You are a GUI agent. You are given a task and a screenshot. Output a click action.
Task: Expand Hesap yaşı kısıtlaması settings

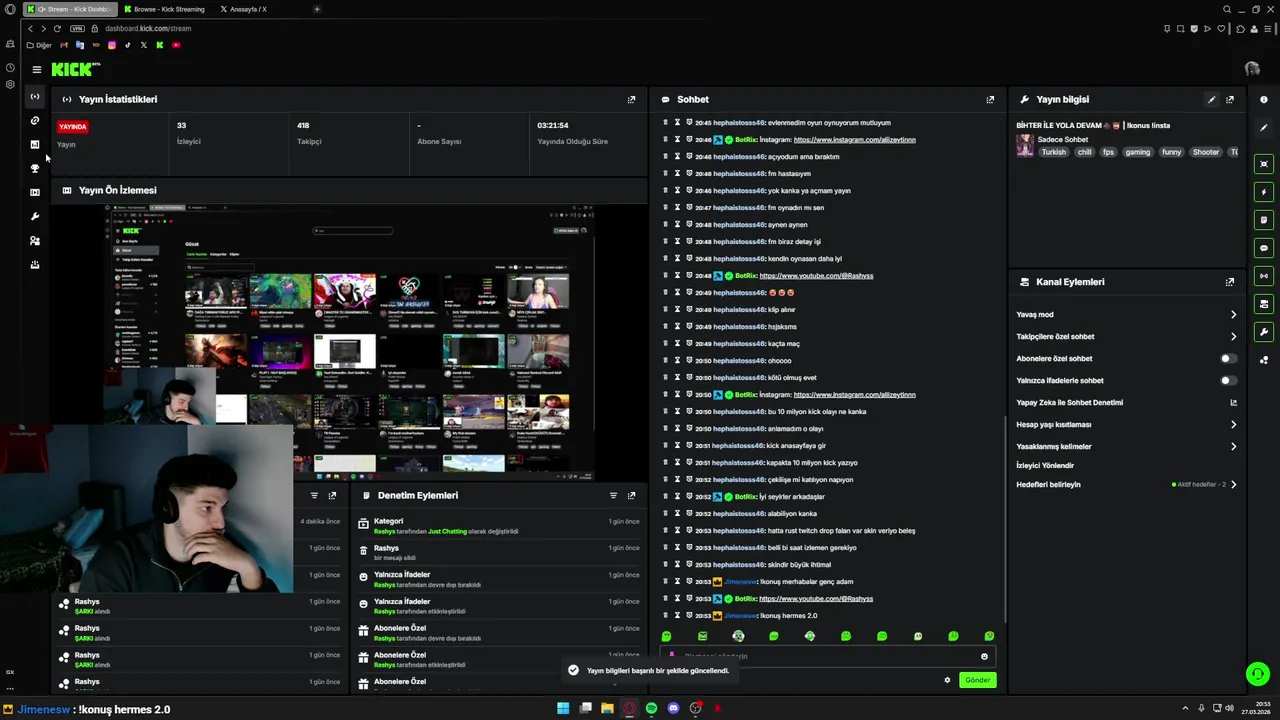[1233, 424]
